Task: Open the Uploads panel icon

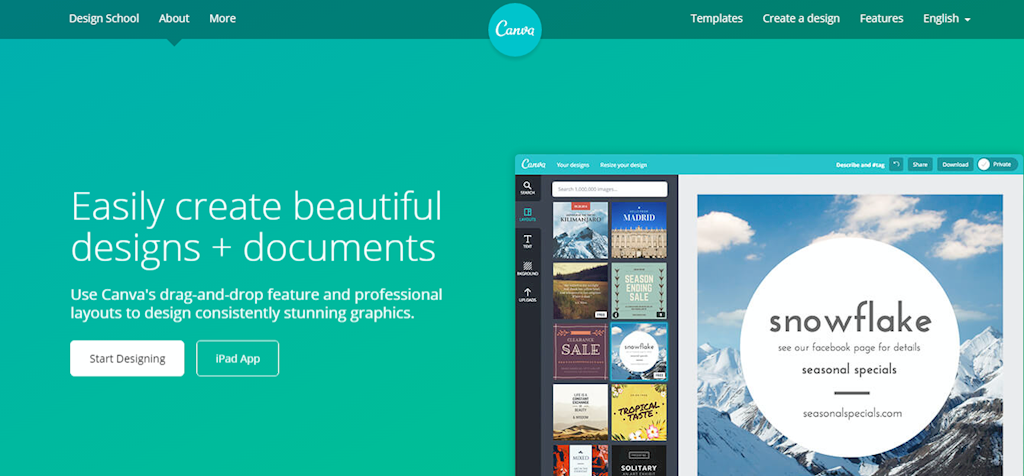Action: pyautogui.click(x=527, y=295)
